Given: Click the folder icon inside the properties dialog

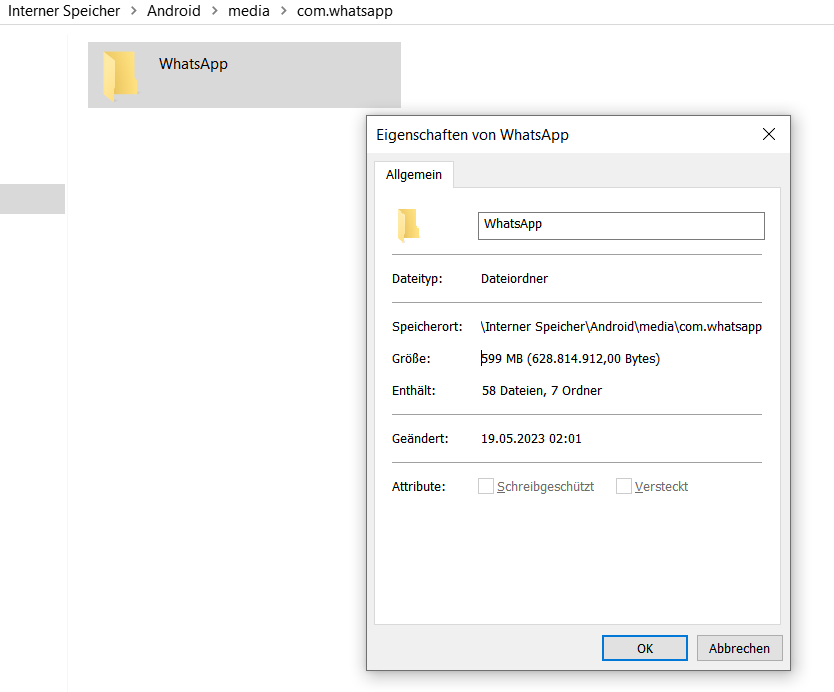Looking at the screenshot, I should click(408, 226).
